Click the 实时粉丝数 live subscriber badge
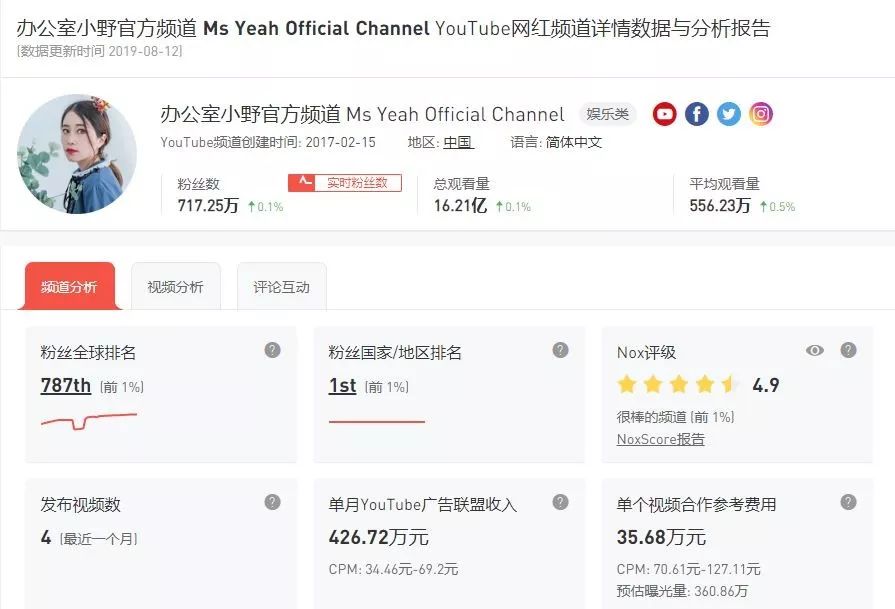Image resolution: width=895 pixels, height=609 pixels. click(344, 182)
